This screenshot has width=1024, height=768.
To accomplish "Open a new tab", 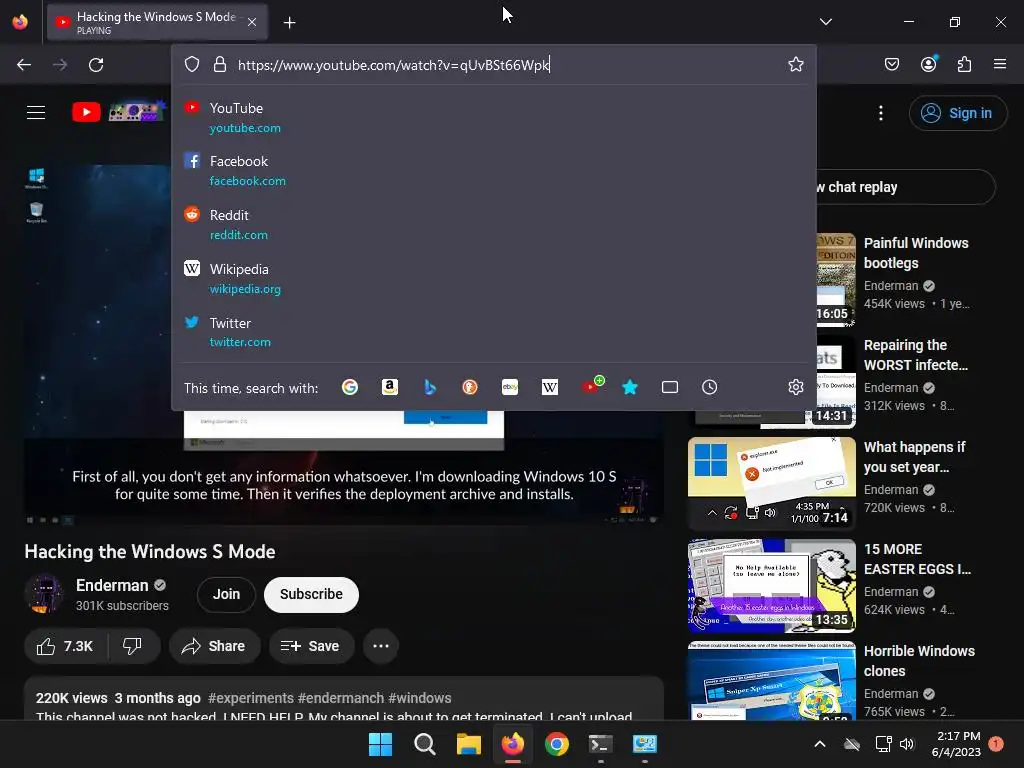I will [289, 23].
